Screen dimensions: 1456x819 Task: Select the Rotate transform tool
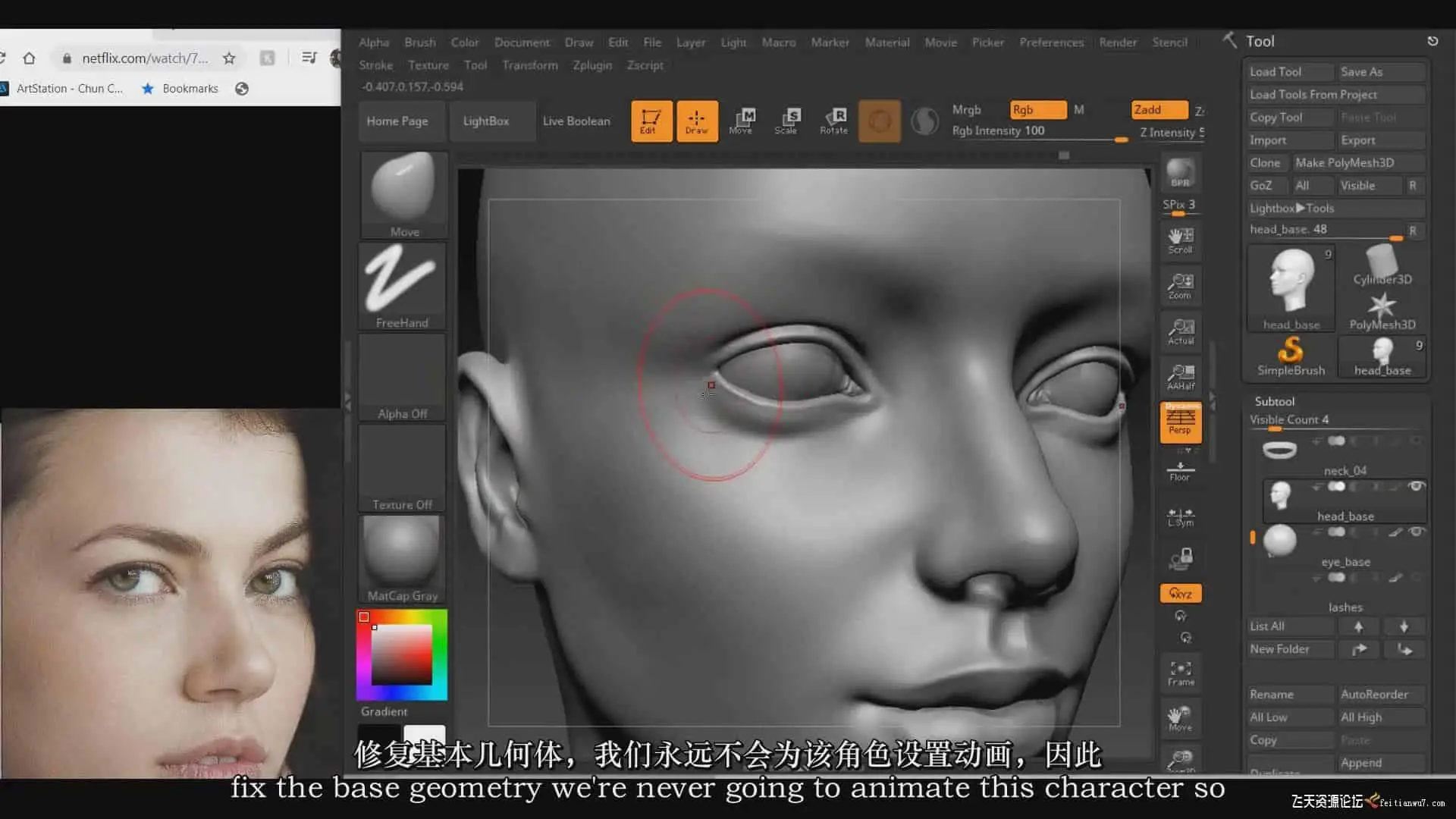833,121
